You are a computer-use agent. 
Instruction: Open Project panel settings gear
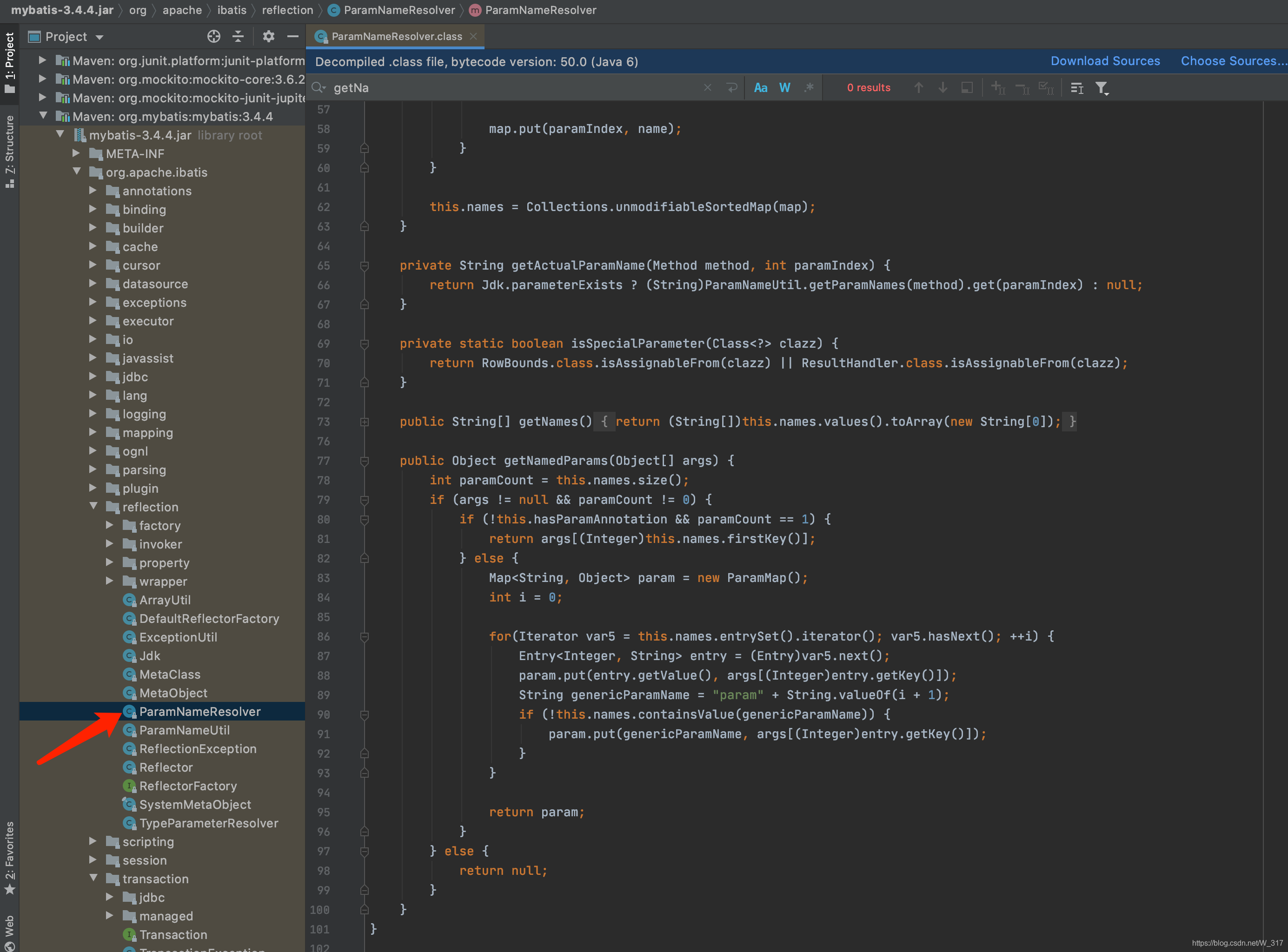pyautogui.click(x=268, y=37)
